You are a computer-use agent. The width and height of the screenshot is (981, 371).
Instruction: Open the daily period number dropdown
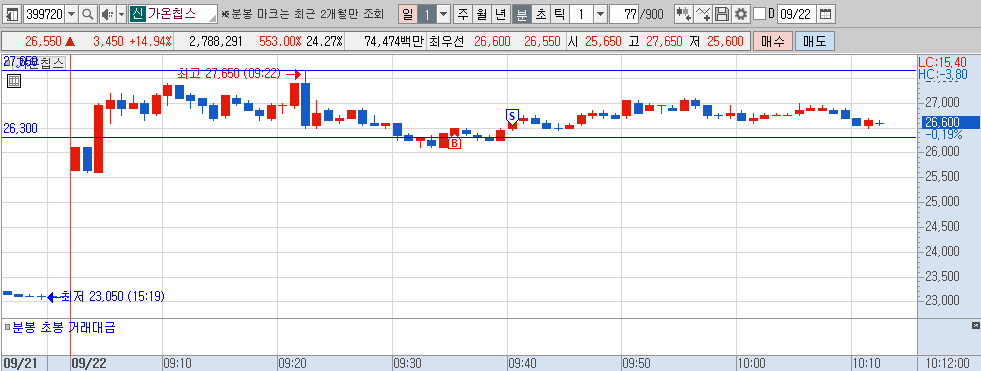click(x=444, y=13)
